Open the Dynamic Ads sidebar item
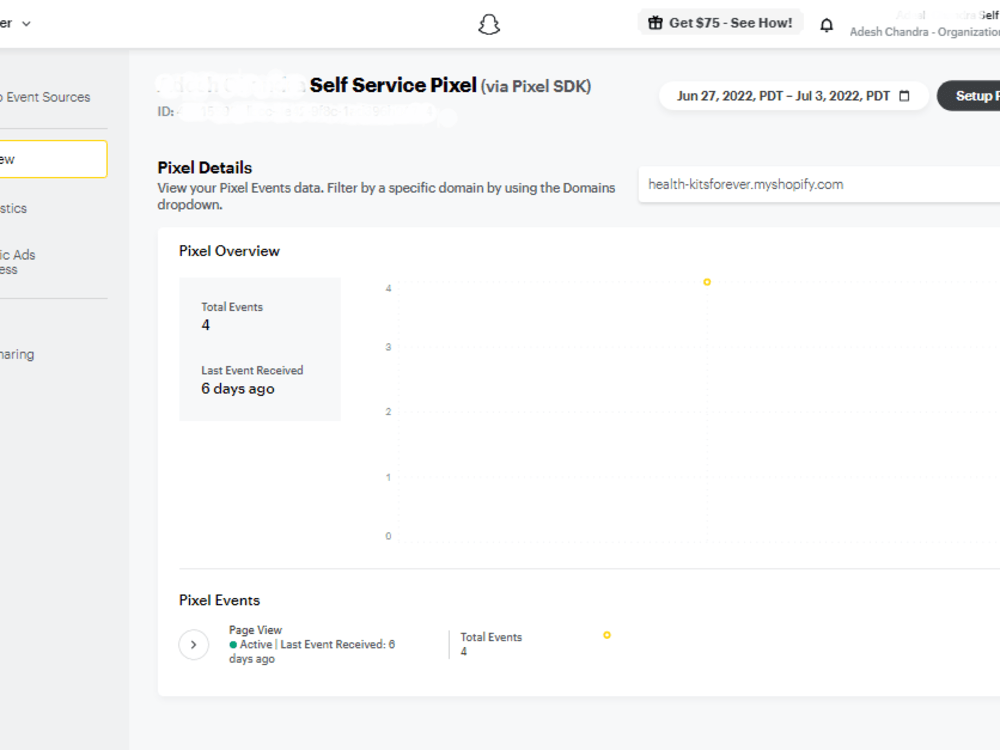The image size is (1000, 750). pos(18,262)
